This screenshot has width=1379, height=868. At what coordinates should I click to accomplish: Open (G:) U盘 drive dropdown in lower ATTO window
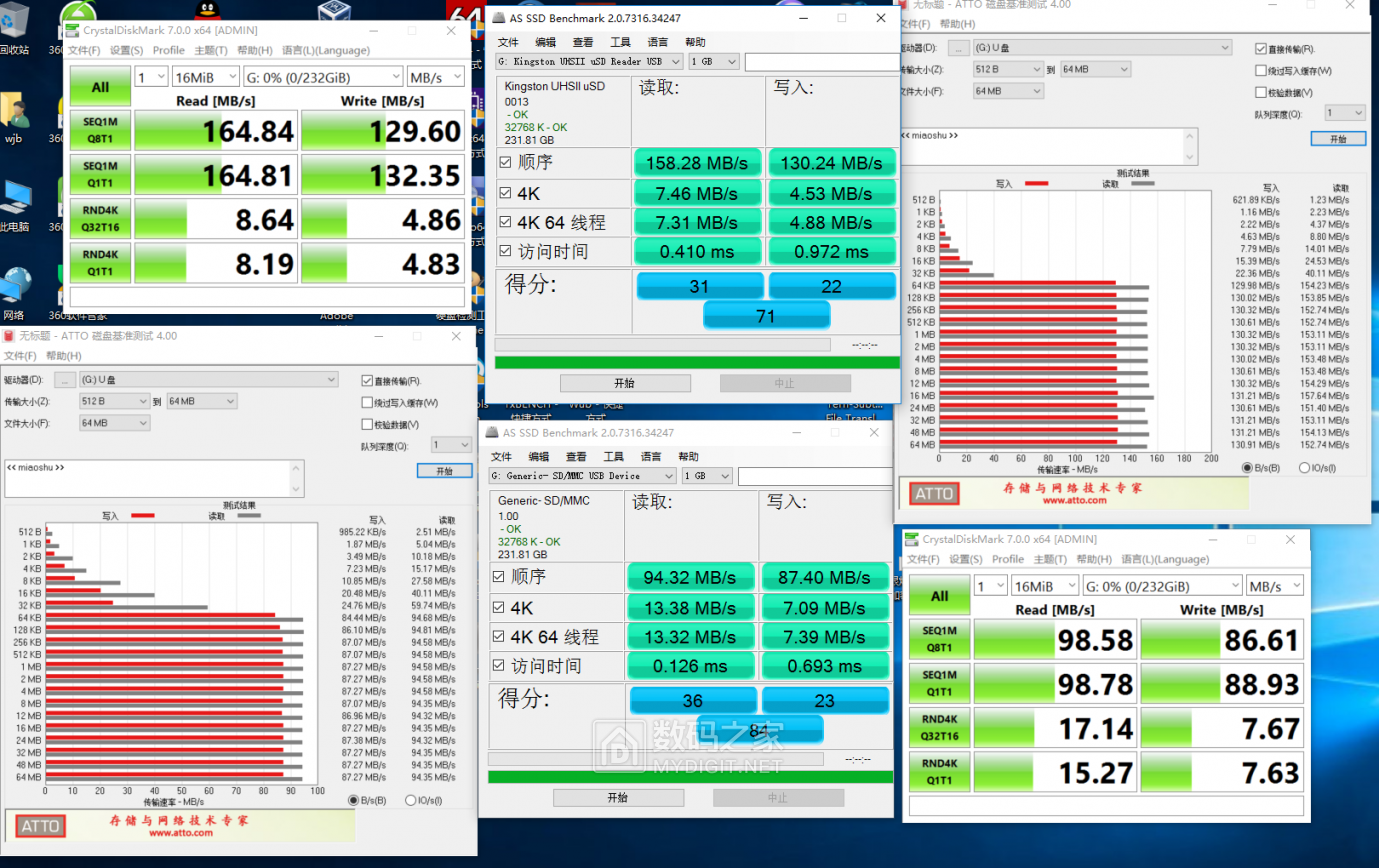(x=208, y=380)
